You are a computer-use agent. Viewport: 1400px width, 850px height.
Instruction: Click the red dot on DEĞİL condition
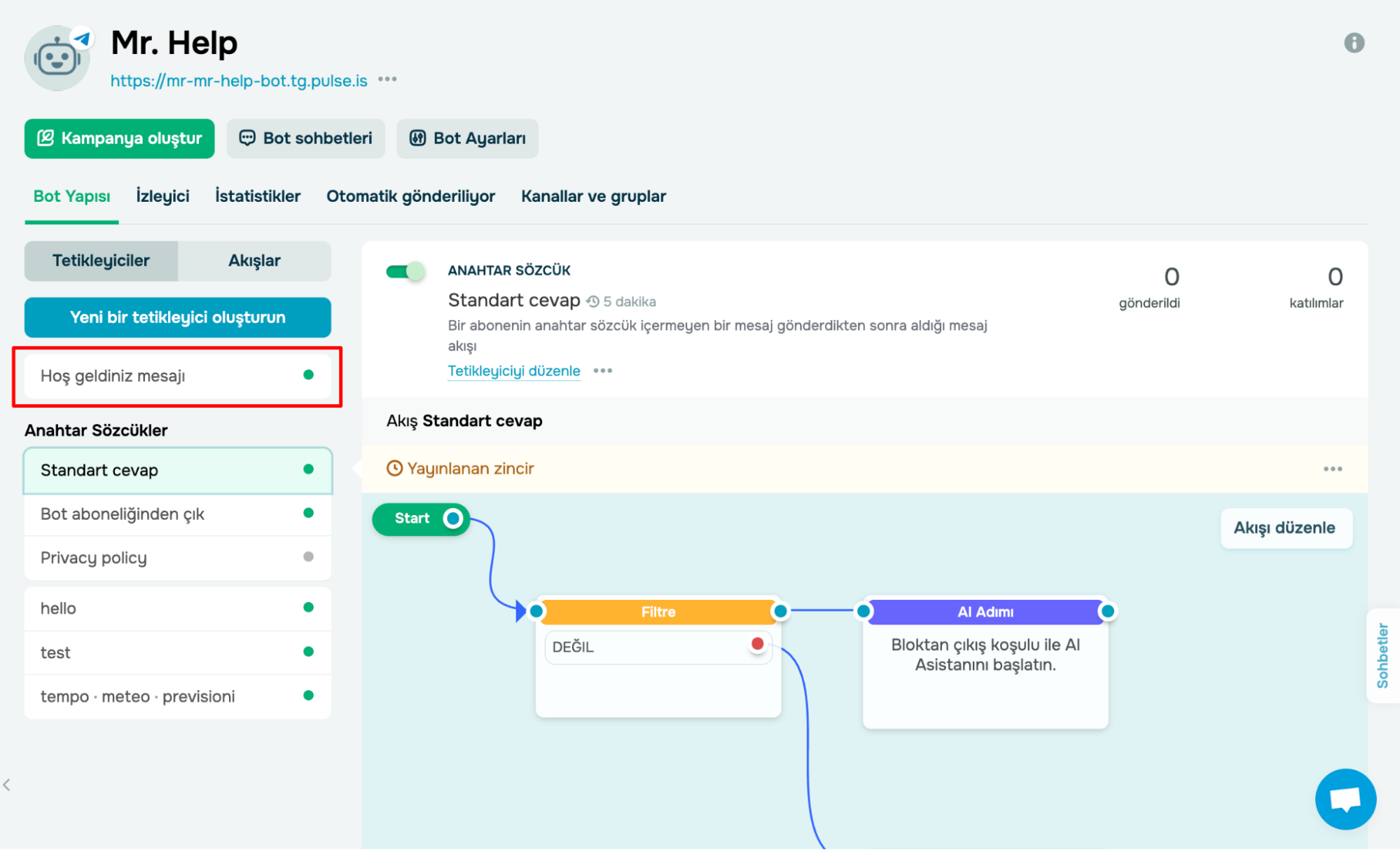757,643
